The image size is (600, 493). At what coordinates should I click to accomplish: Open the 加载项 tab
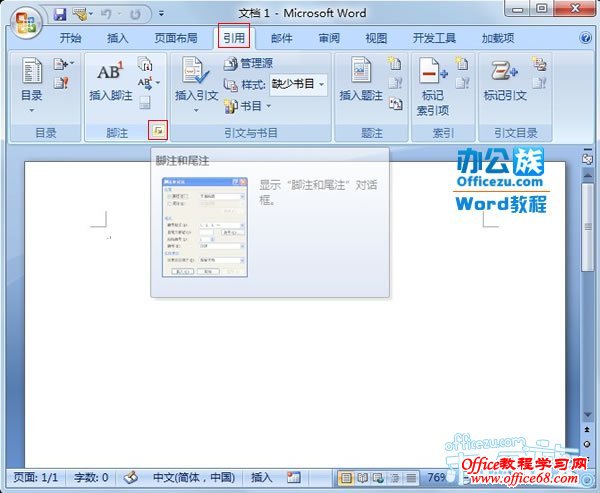[x=497, y=38]
